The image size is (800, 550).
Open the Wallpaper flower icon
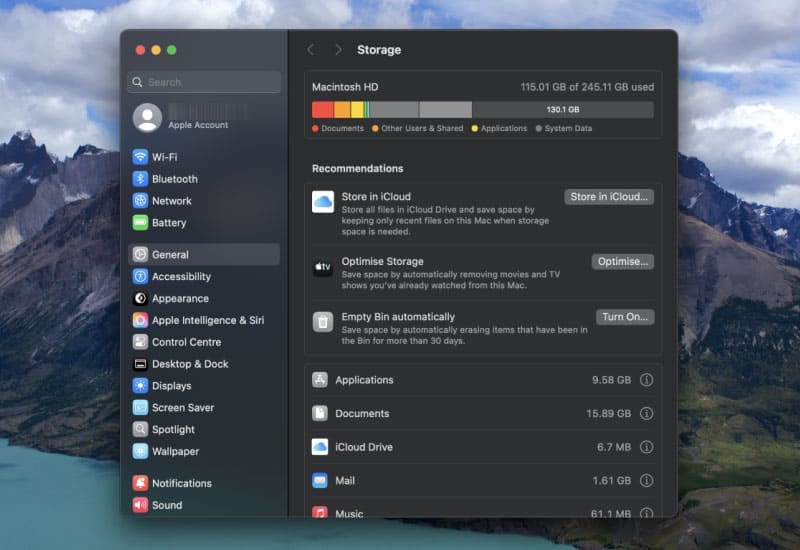click(140, 451)
